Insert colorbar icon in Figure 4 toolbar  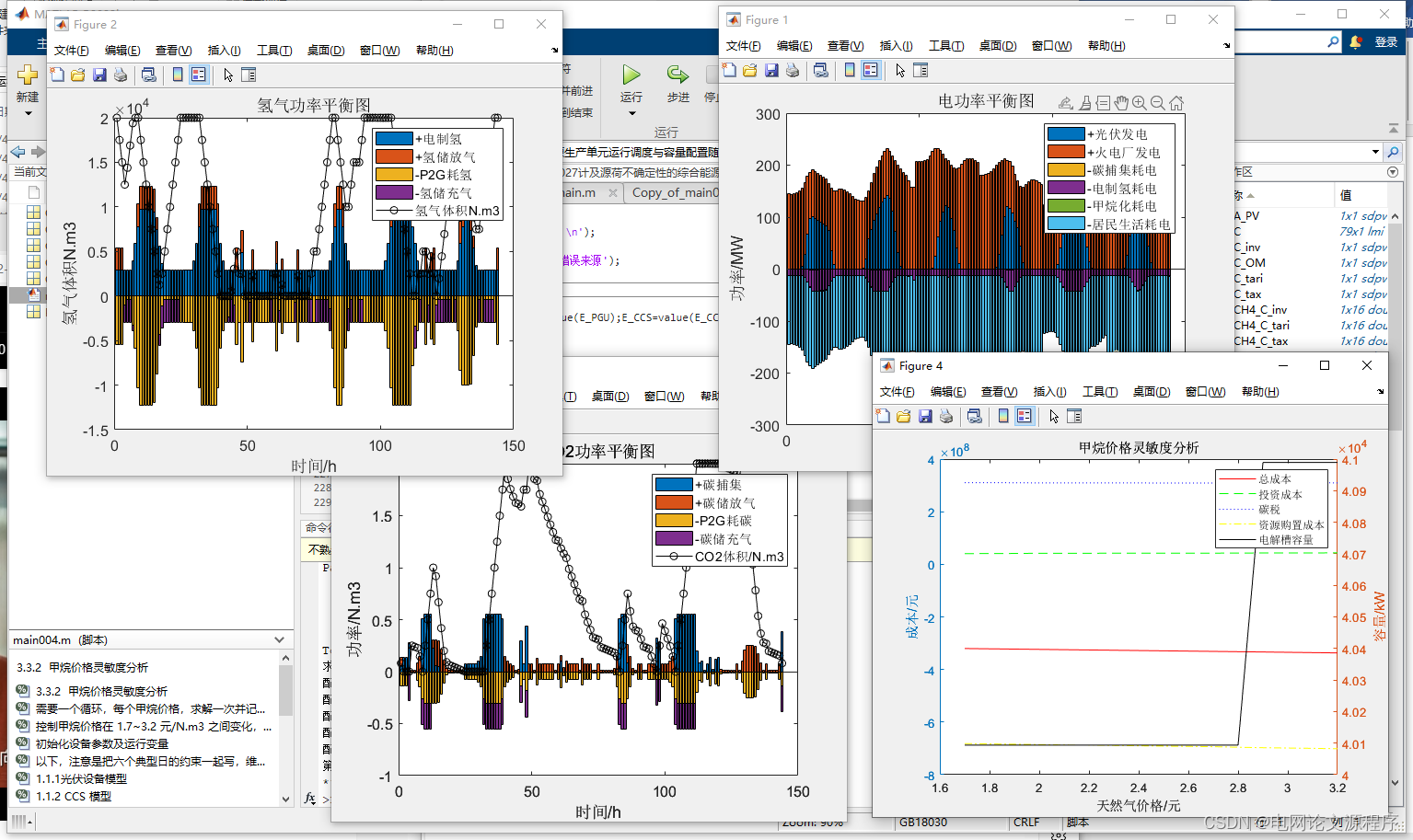pos(1003,416)
